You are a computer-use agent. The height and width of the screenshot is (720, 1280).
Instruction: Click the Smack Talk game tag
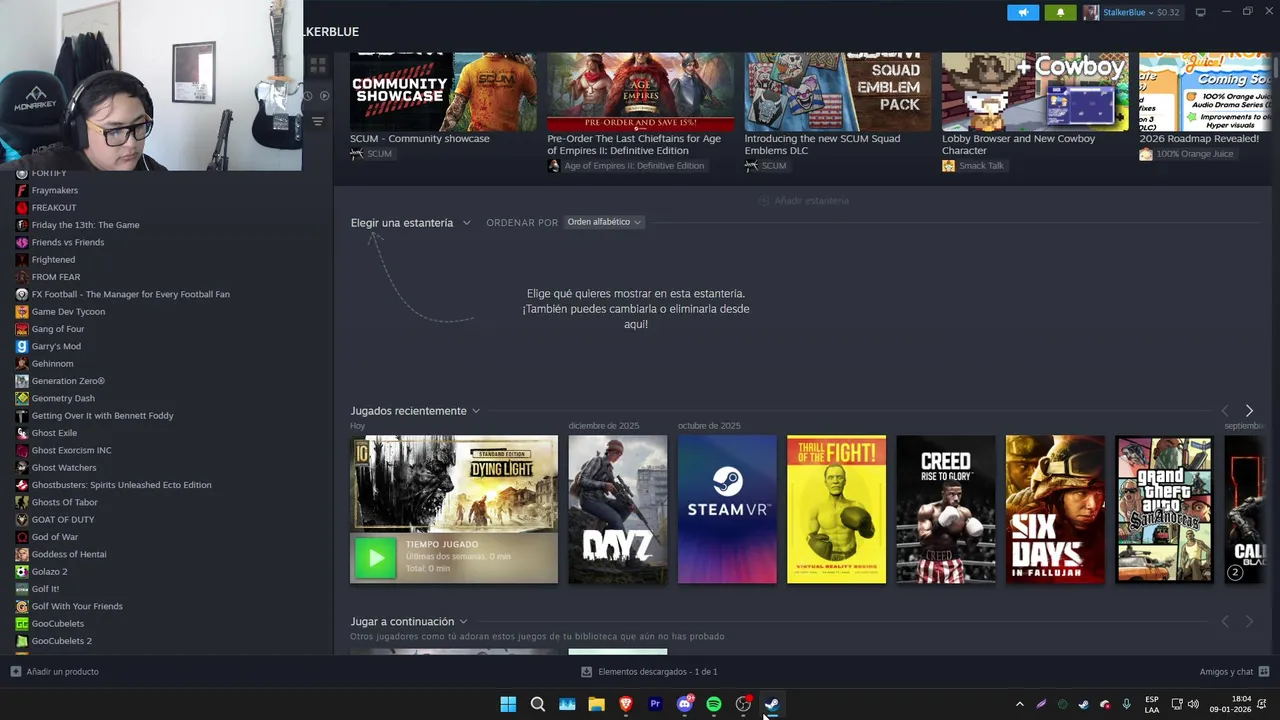tap(973, 165)
